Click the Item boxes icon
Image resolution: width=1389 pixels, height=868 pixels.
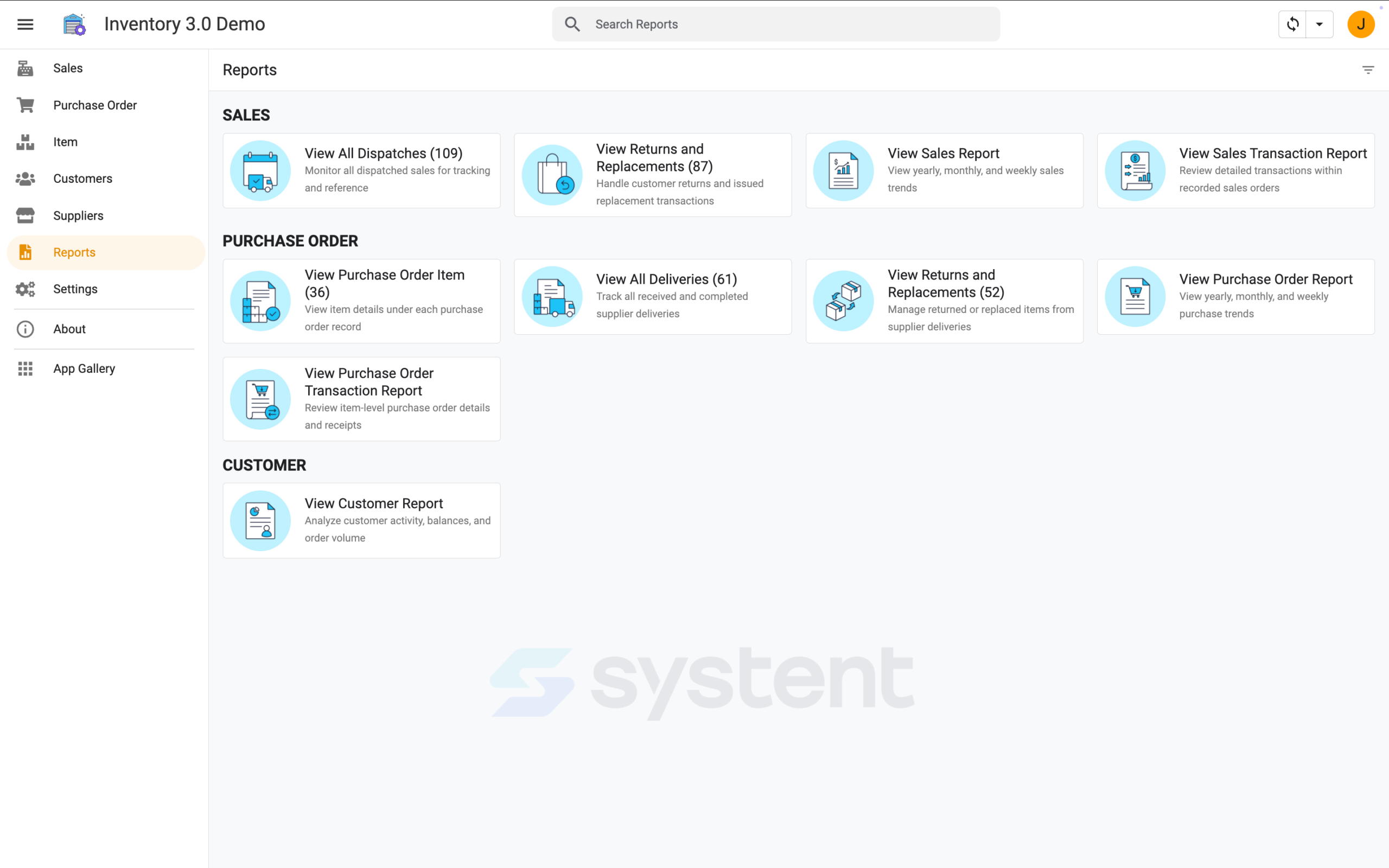(x=26, y=142)
